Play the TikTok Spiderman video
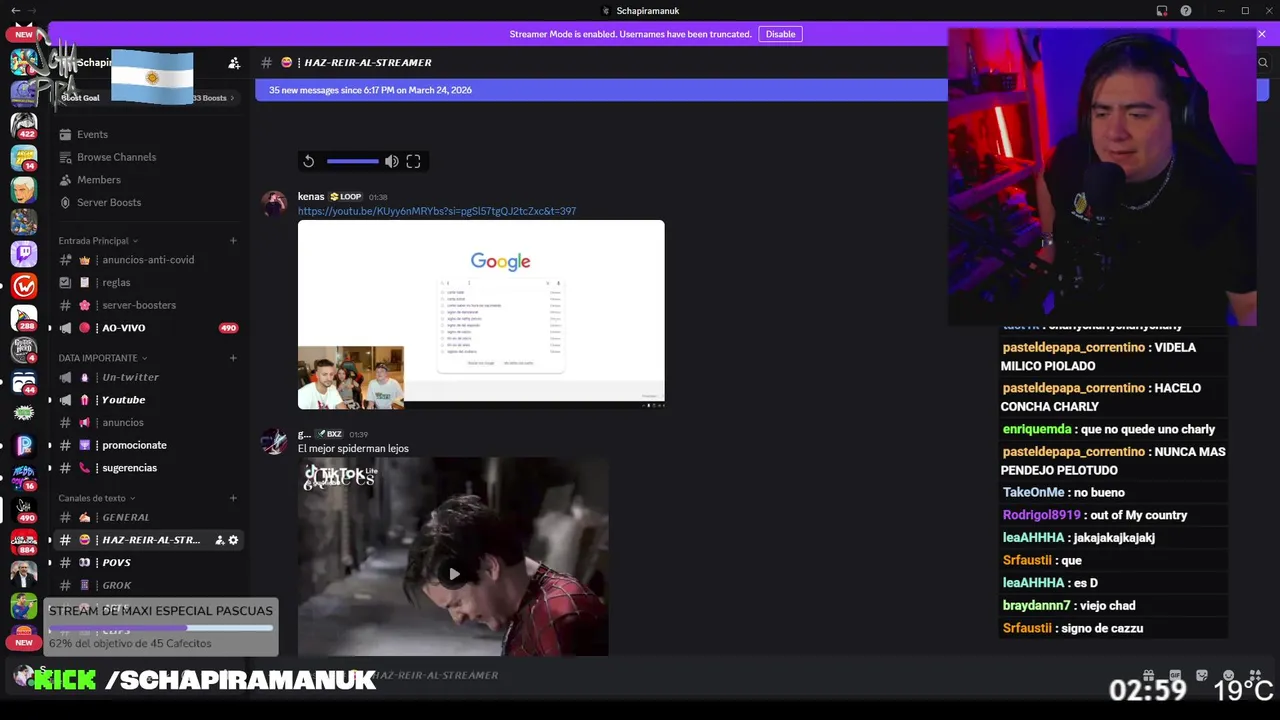The height and width of the screenshot is (720, 1280). (x=454, y=574)
